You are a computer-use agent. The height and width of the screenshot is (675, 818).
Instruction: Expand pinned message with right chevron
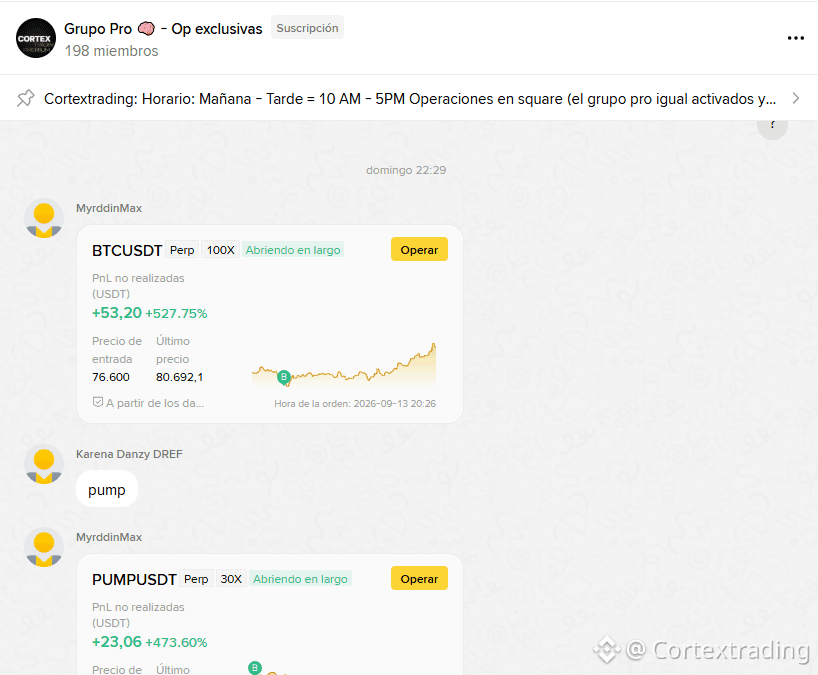(795, 98)
